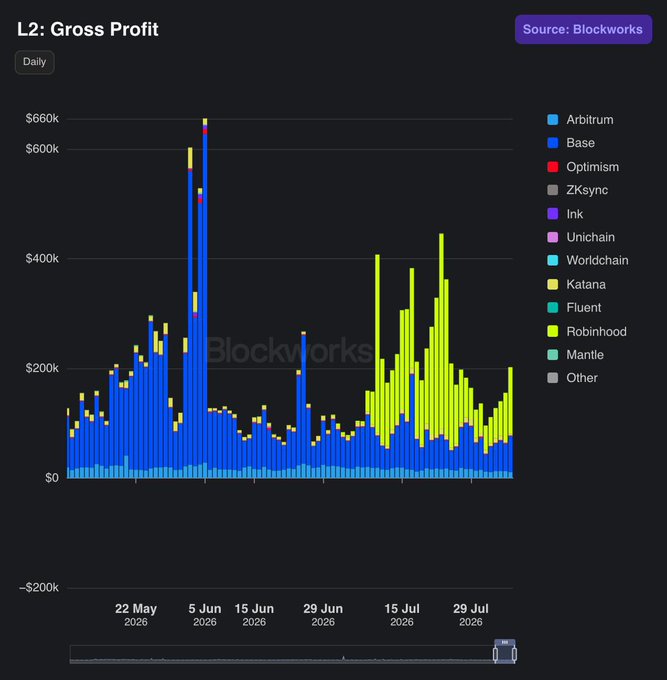Click the tallest Robinhood lime bar near $440k
The height and width of the screenshot is (680, 667).
441,334
